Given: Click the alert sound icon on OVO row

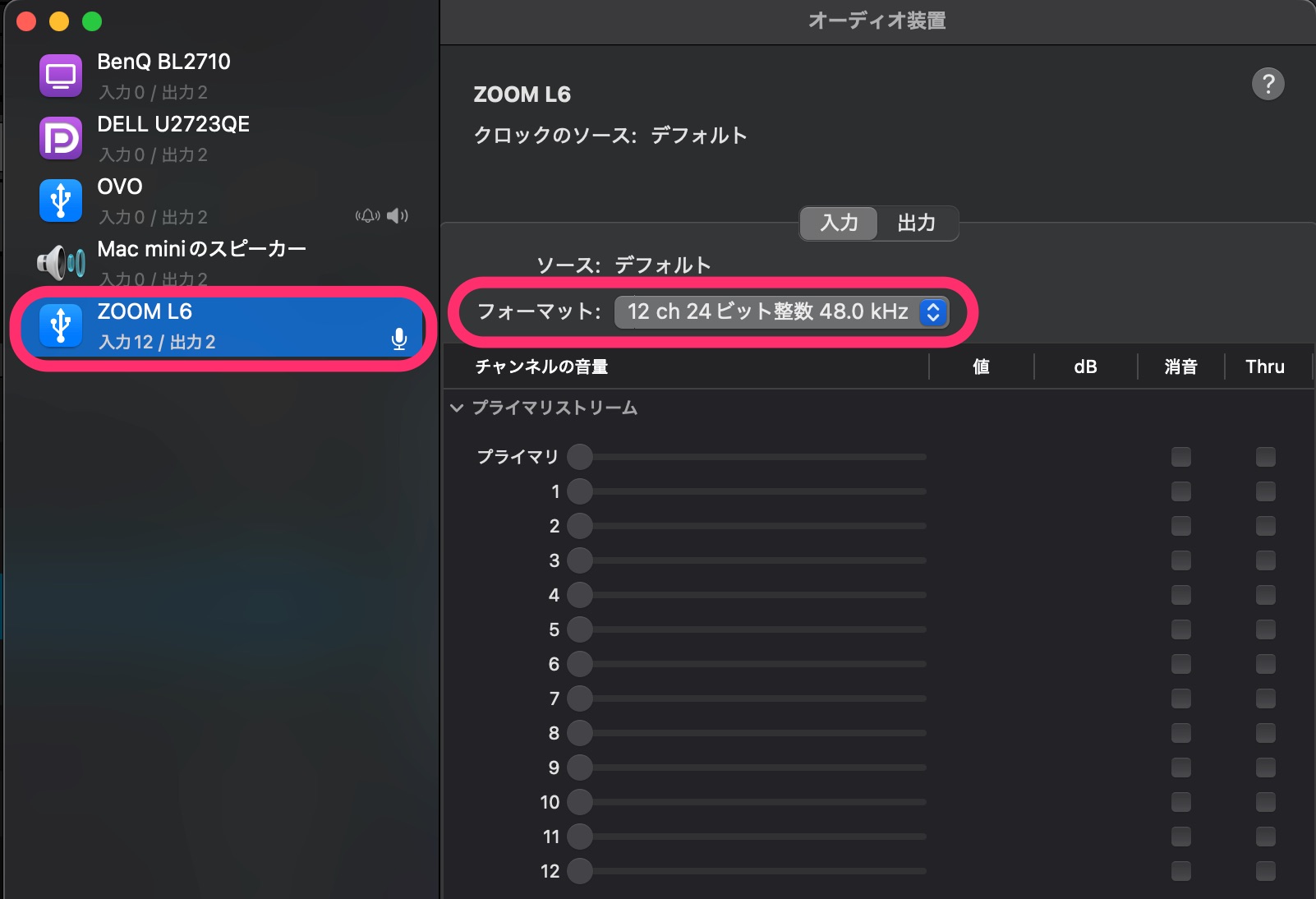Looking at the screenshot, I should [367, 216].
